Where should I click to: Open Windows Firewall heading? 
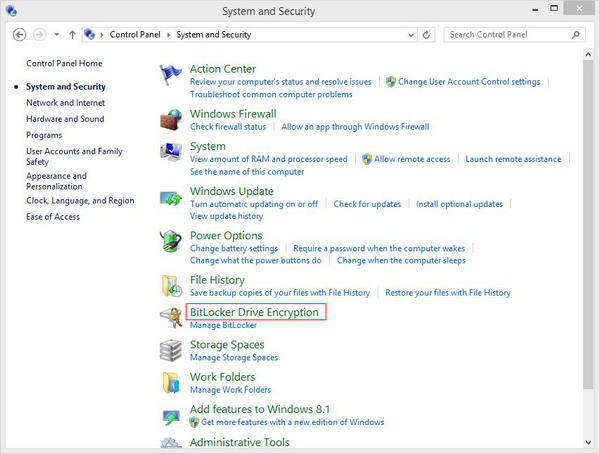coord(233,114)
